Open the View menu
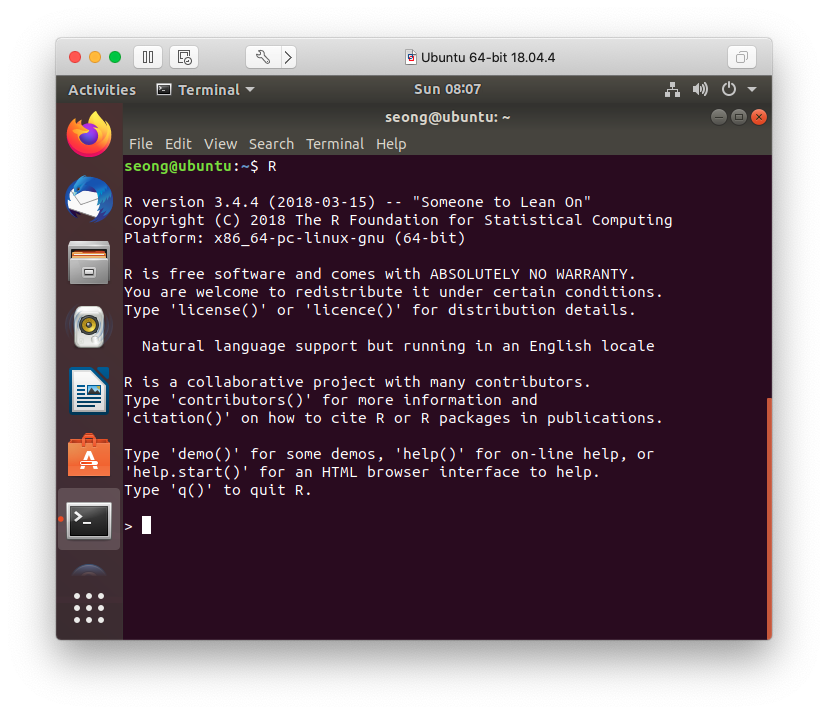This screenshot has width=828, height=714. coord(221,144)
